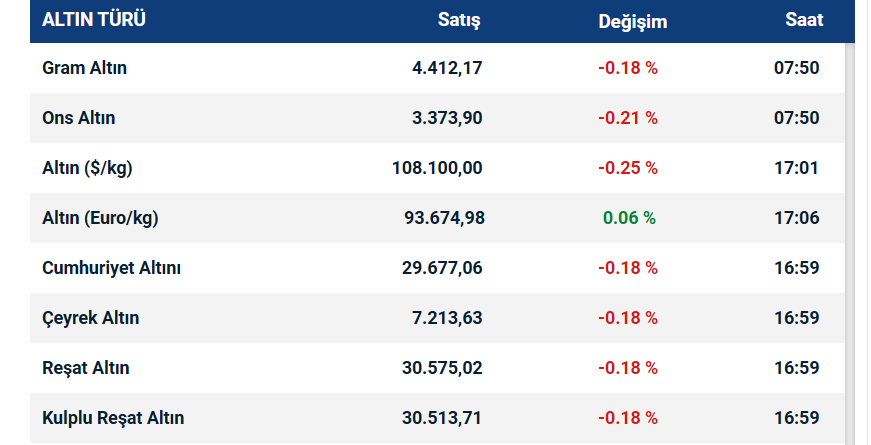Select the Reşat Altın row name

(x=86, y=368)
